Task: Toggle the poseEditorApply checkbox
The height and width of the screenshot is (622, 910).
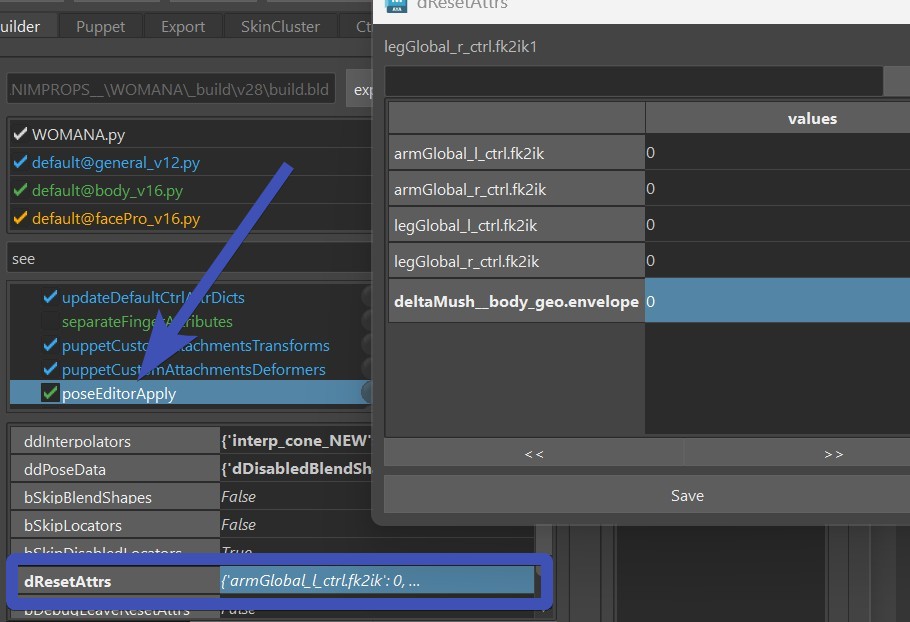Action: tap(50, 393)
